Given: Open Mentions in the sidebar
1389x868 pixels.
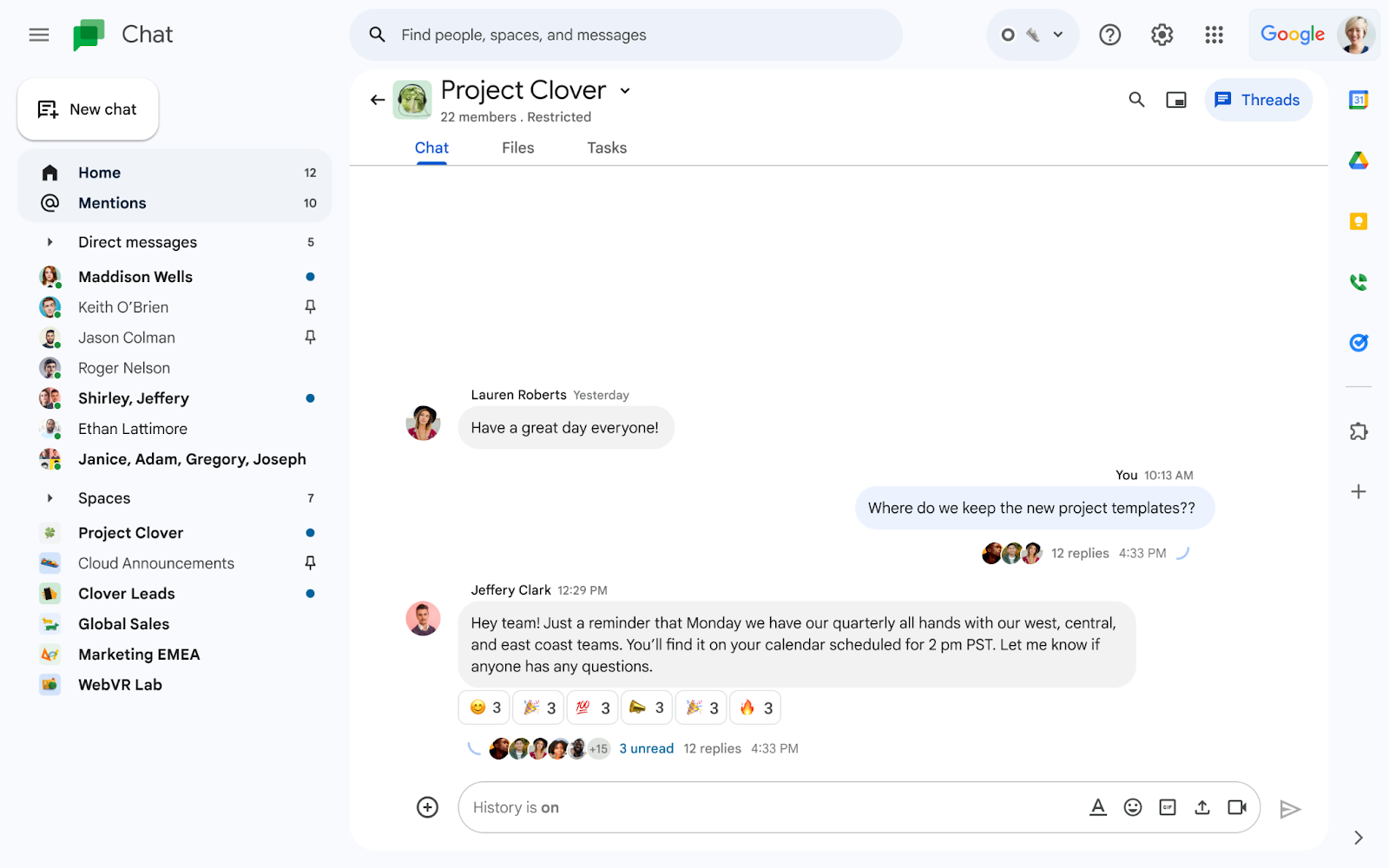Looking at the screenshot, I should (174, 203).
